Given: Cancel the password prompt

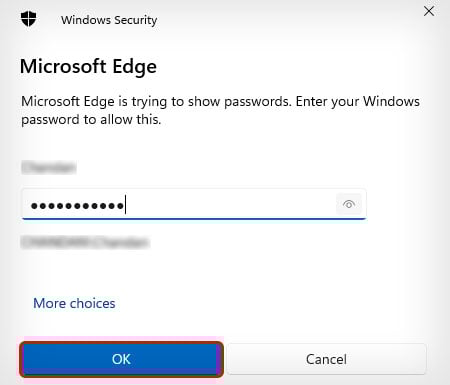Looking at the screenshot, I should 326,359.
